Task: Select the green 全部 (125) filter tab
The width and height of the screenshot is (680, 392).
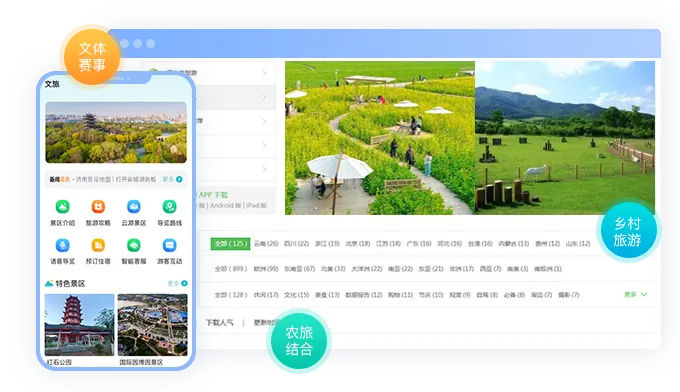Action: [230, 244]
